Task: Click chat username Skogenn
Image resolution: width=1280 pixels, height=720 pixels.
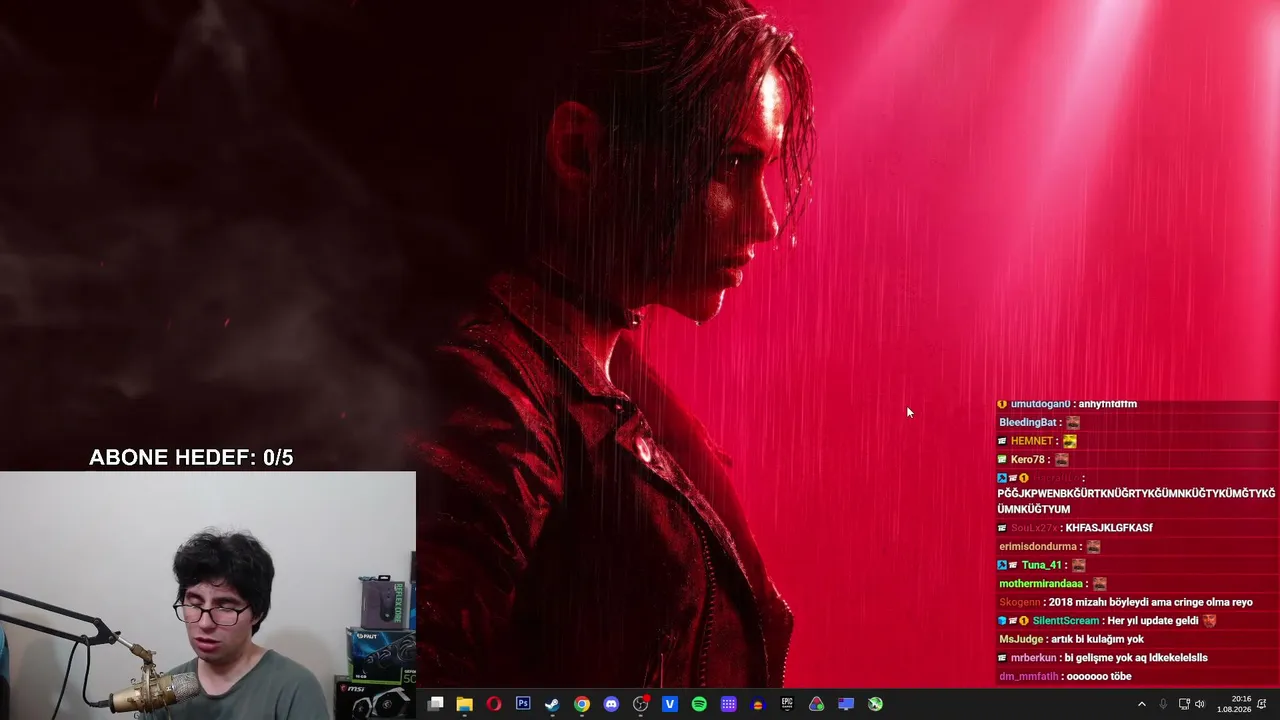Action: click(1020, 603)
